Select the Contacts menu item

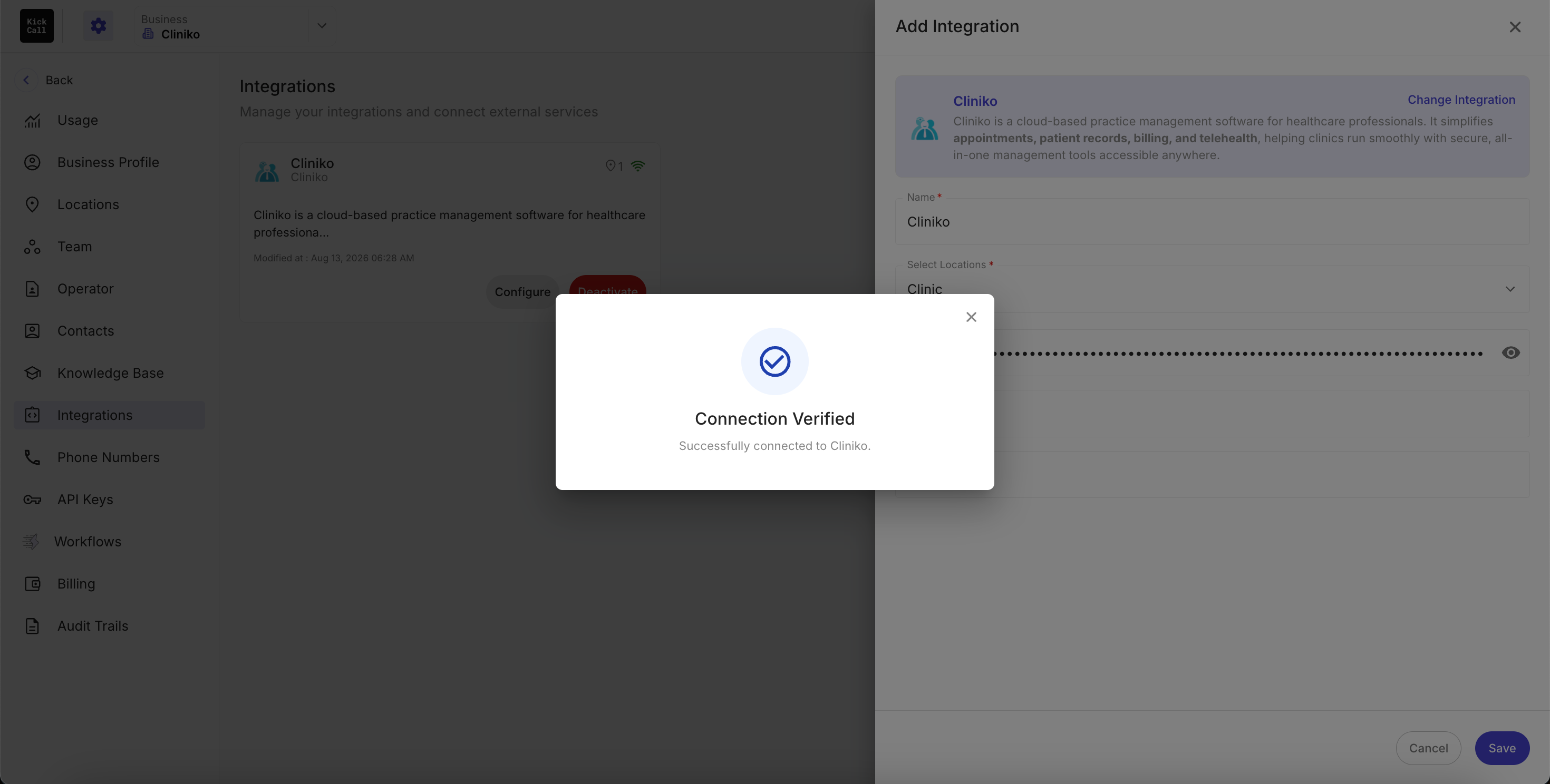(x=110, y=331)
